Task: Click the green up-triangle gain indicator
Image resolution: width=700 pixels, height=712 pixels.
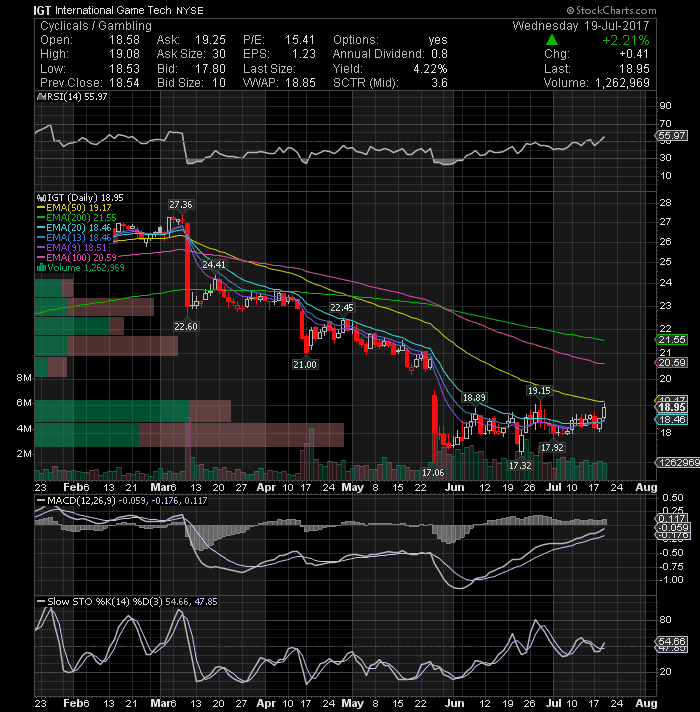Action: (552, 40)
